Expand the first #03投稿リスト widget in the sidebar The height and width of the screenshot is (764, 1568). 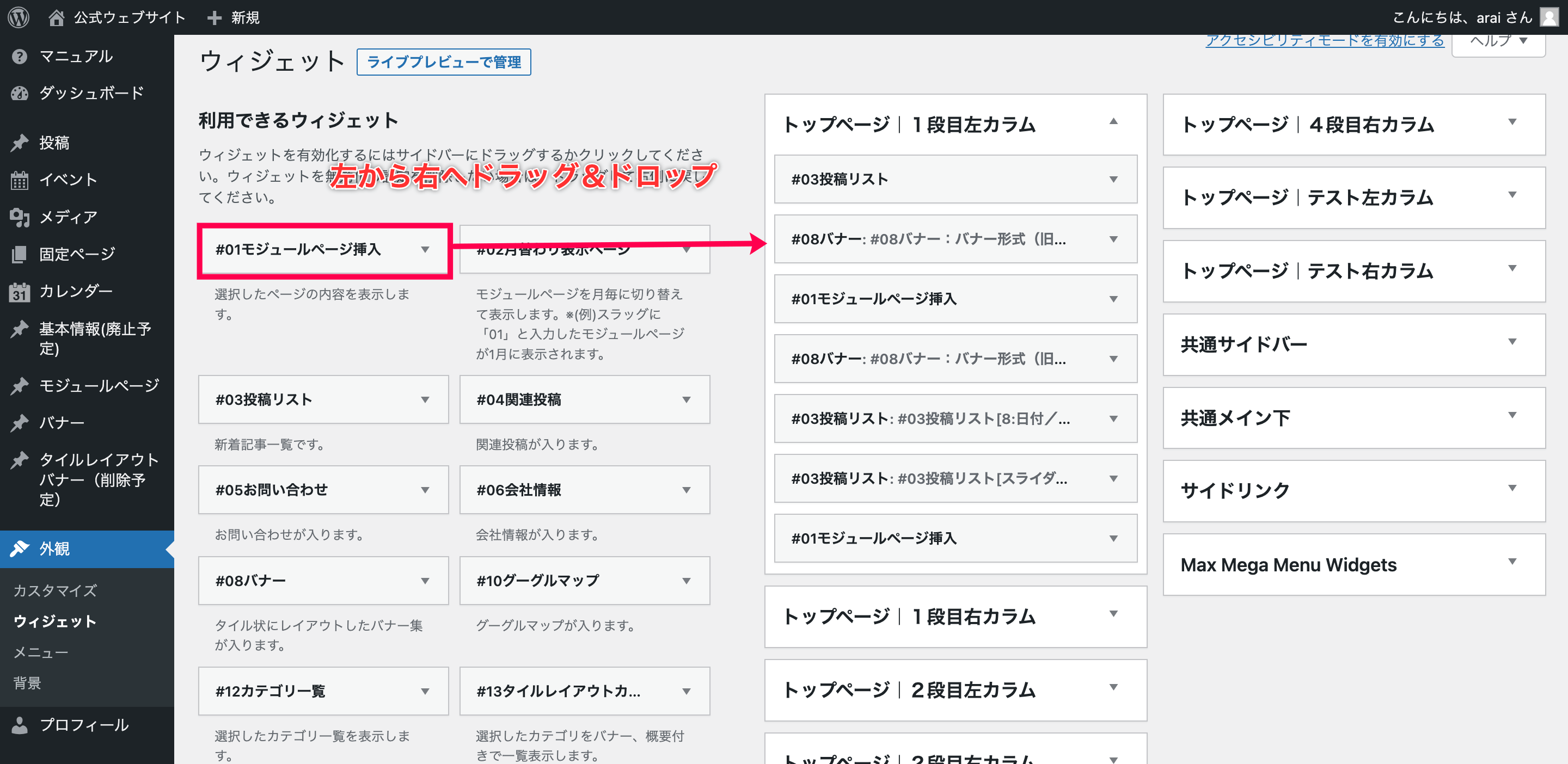click(x=1113, y=180)
